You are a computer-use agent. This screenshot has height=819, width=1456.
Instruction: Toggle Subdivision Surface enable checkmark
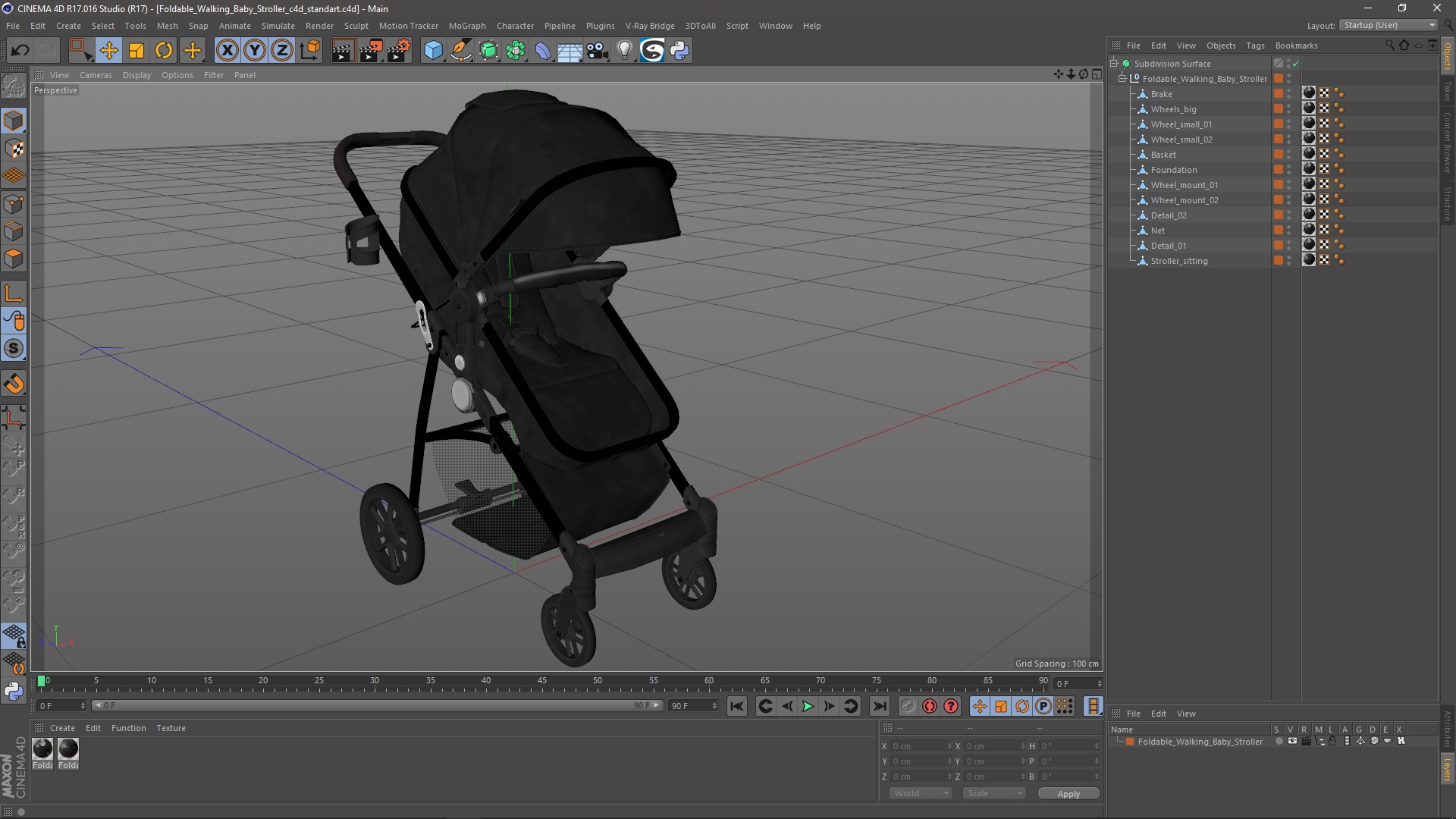[x=1296, y=64]
